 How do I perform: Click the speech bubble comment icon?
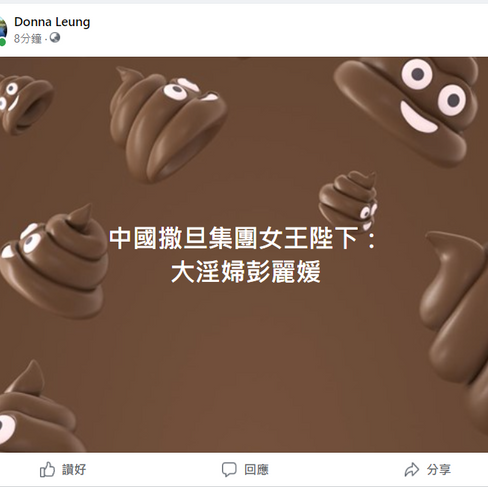click(x=229, y=469)
